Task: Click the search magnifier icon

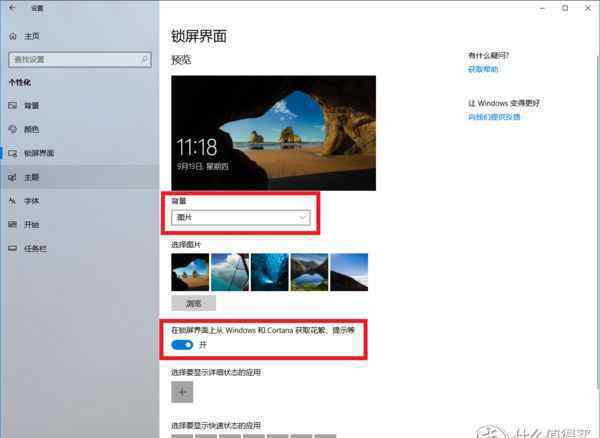Action: click(x=144, y=60)
